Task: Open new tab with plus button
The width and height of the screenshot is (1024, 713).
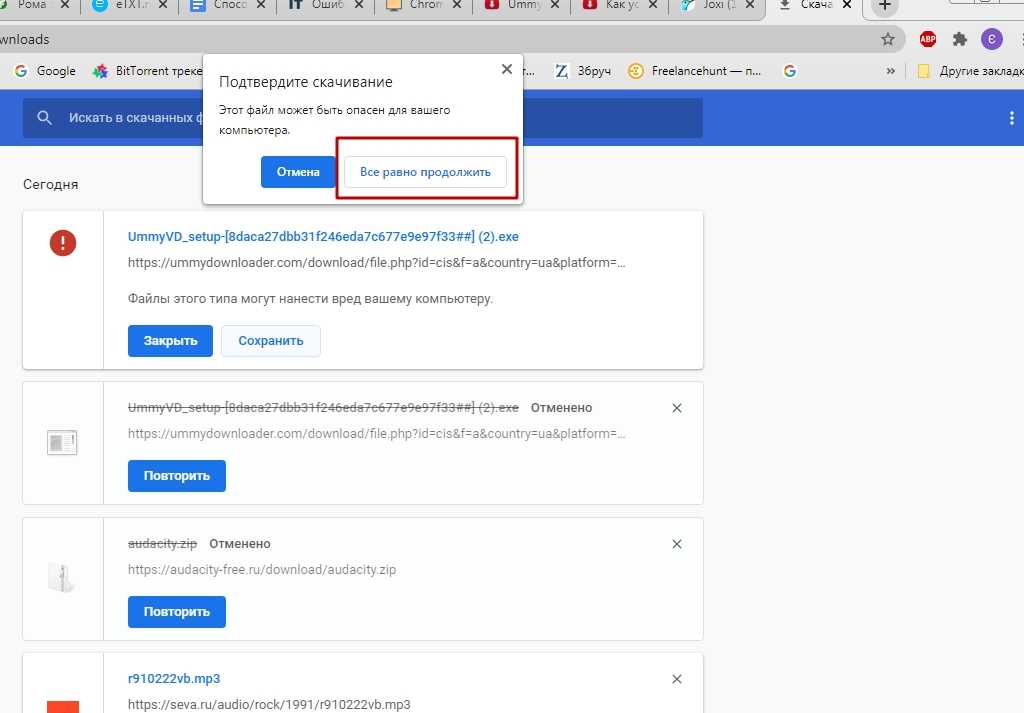Action: 884,6
